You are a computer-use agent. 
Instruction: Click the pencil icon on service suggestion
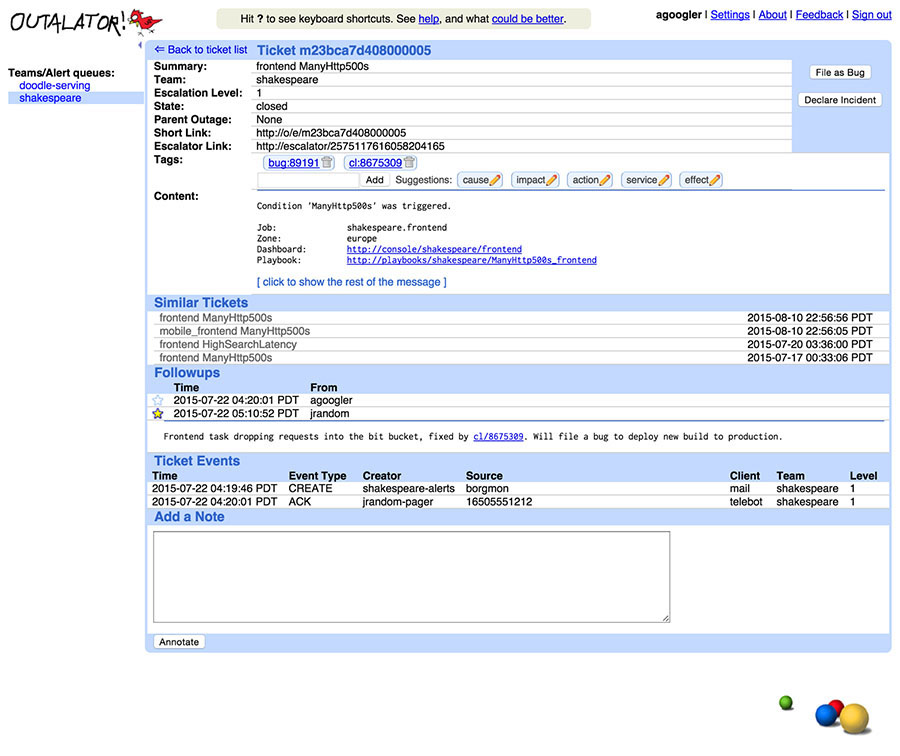[x=664, y=180]
